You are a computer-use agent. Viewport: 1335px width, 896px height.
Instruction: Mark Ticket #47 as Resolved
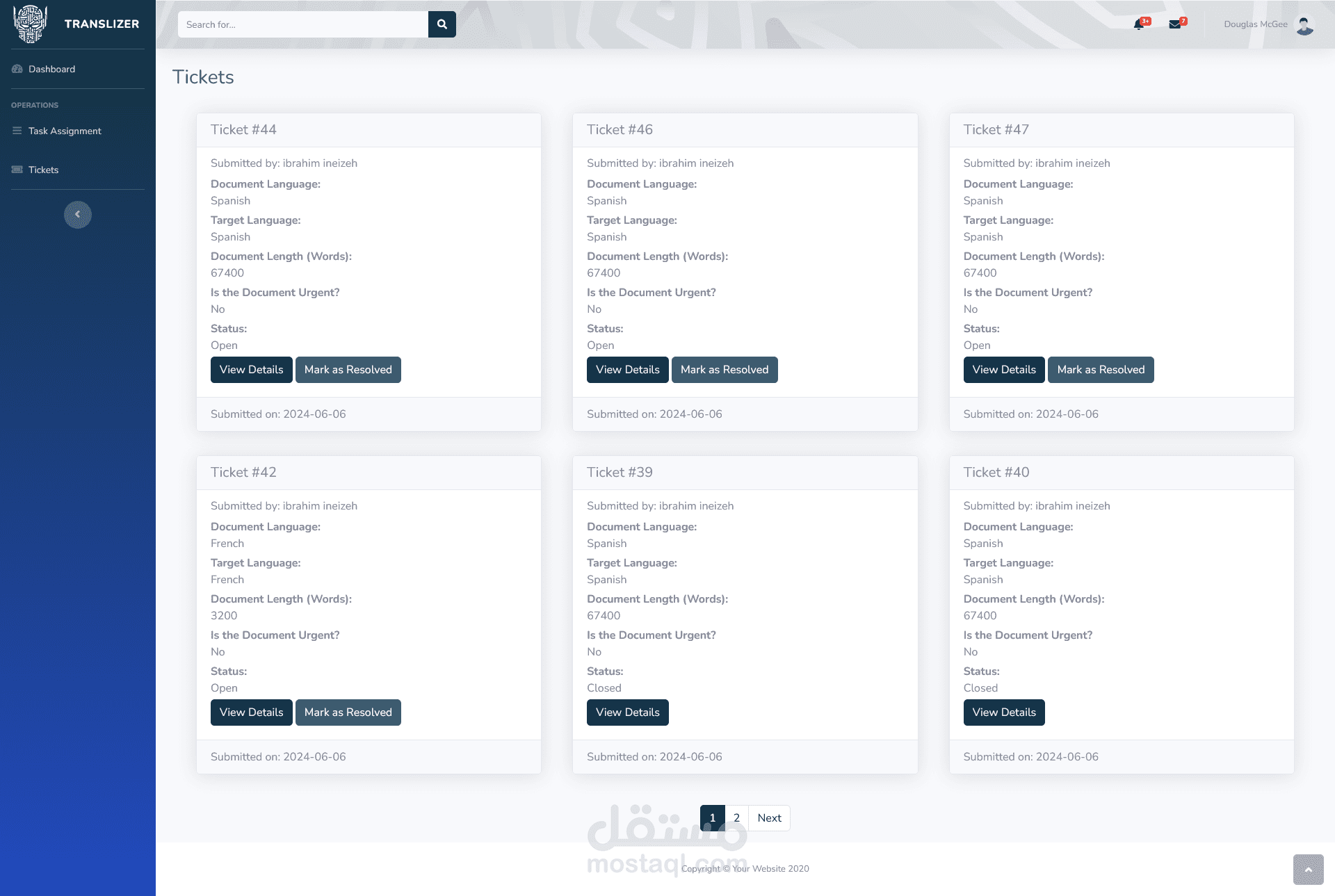tap(1100, 370)
